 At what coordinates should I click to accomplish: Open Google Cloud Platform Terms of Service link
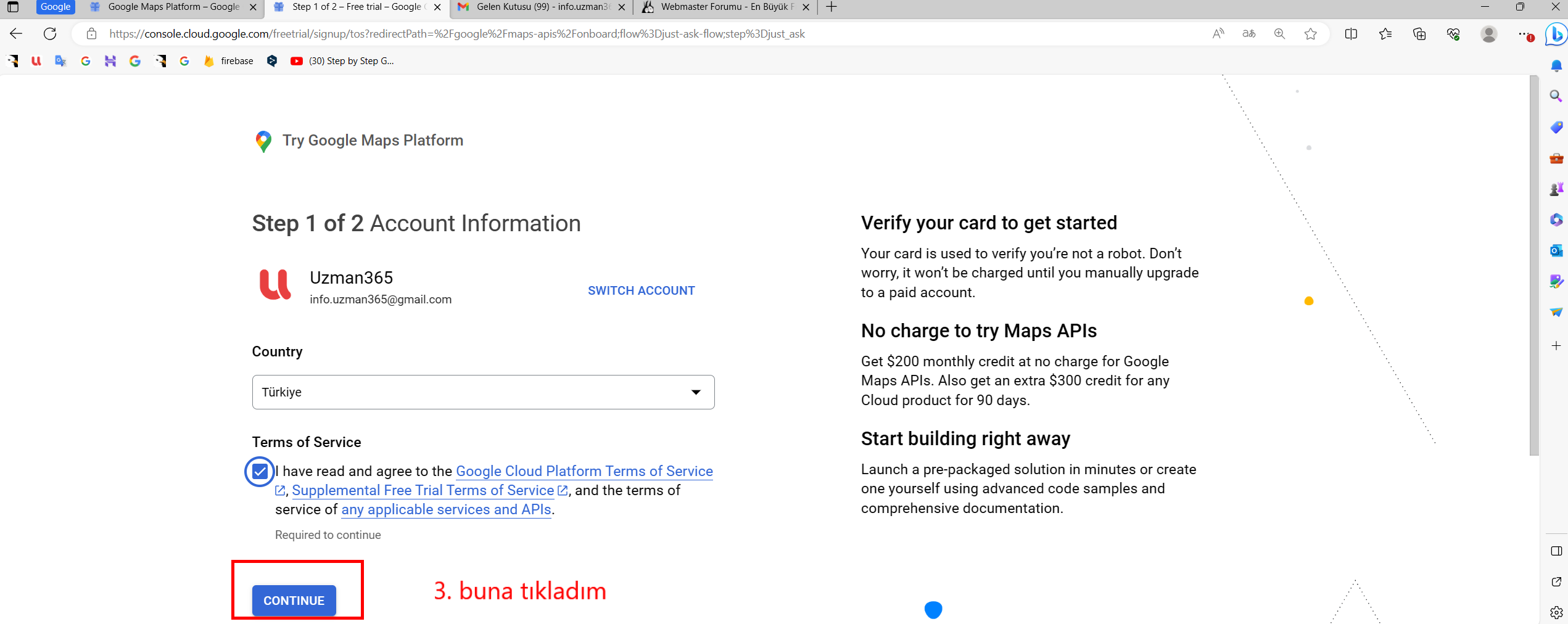(584, 471)
